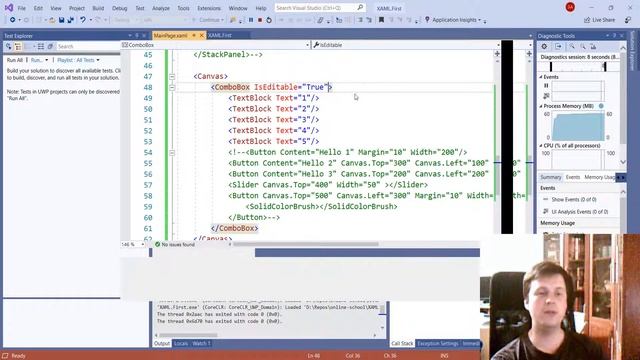This screenshot has height=360, width=640.
Task: Close the MainPage.xaml tab
Action: pyautogui.click(x=201, y=36)
